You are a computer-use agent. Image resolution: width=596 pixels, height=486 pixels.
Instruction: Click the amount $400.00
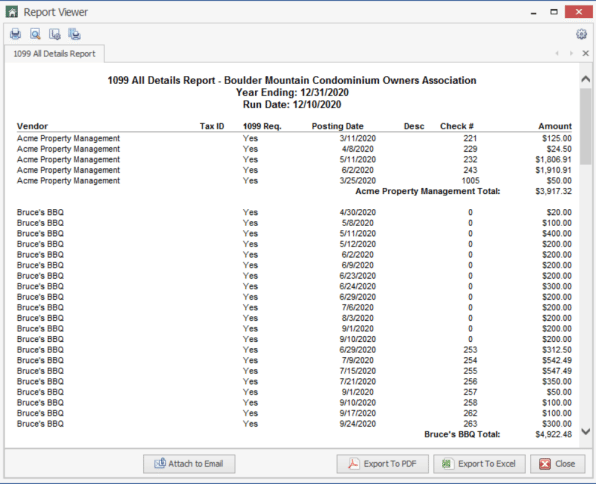(x=557, y=234)
